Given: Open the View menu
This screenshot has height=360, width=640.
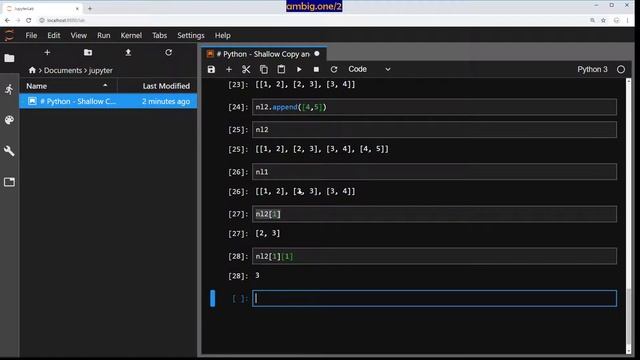Looking at the screenshot, I should point(78,36).
